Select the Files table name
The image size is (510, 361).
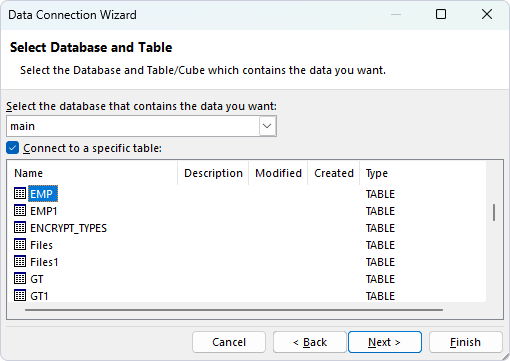[x=41, y=245]
